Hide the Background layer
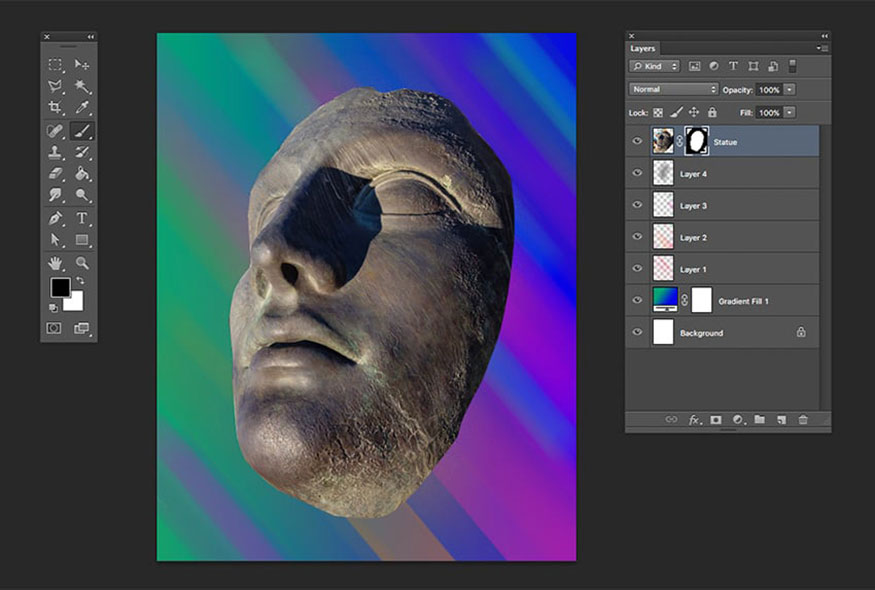This screenshot has height=590, width=875. (637, 332)
